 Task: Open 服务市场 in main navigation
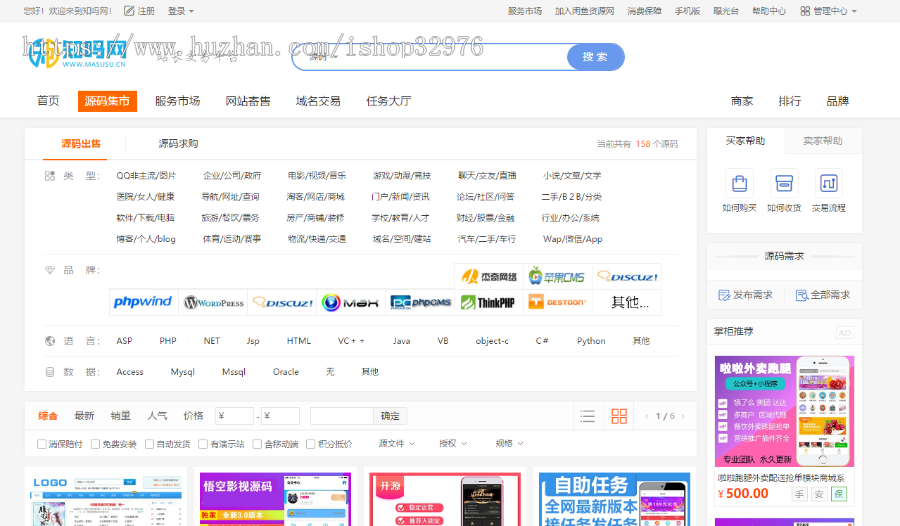coord(177,101)
